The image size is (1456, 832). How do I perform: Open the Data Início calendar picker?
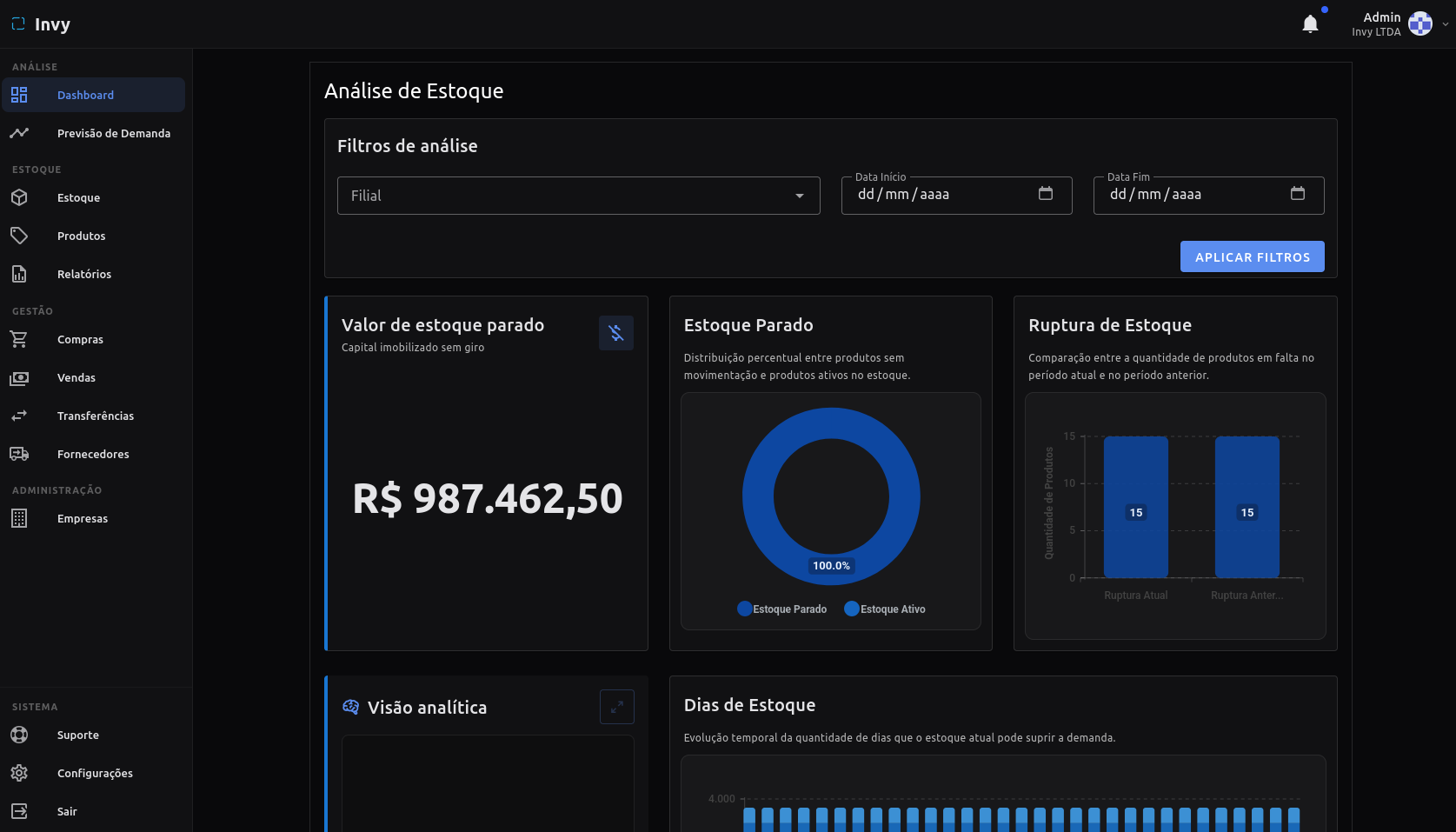1046,194
